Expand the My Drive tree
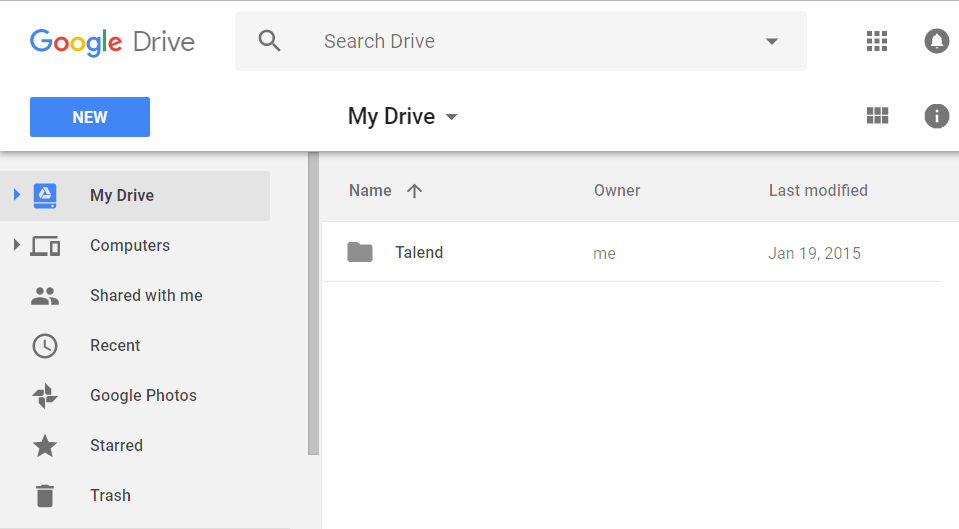 [x=17, y=195]
